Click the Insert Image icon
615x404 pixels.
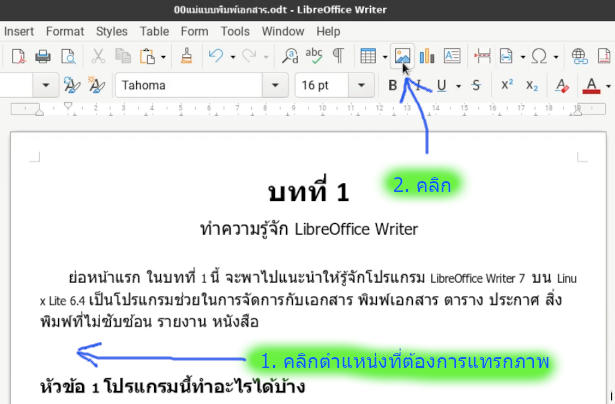point(402,56)
